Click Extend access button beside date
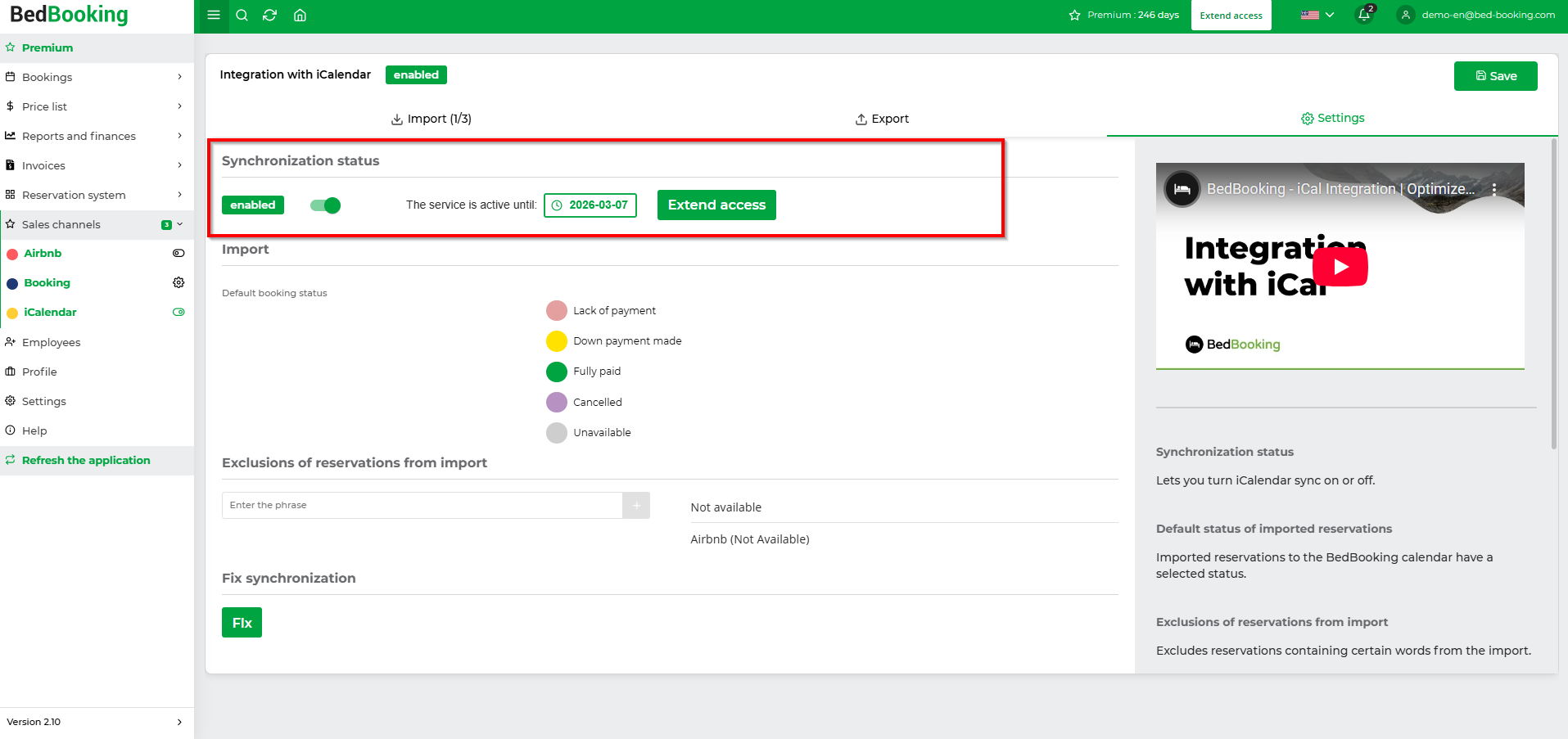This screenshot has height=739, width=1568. pos(716,205)
